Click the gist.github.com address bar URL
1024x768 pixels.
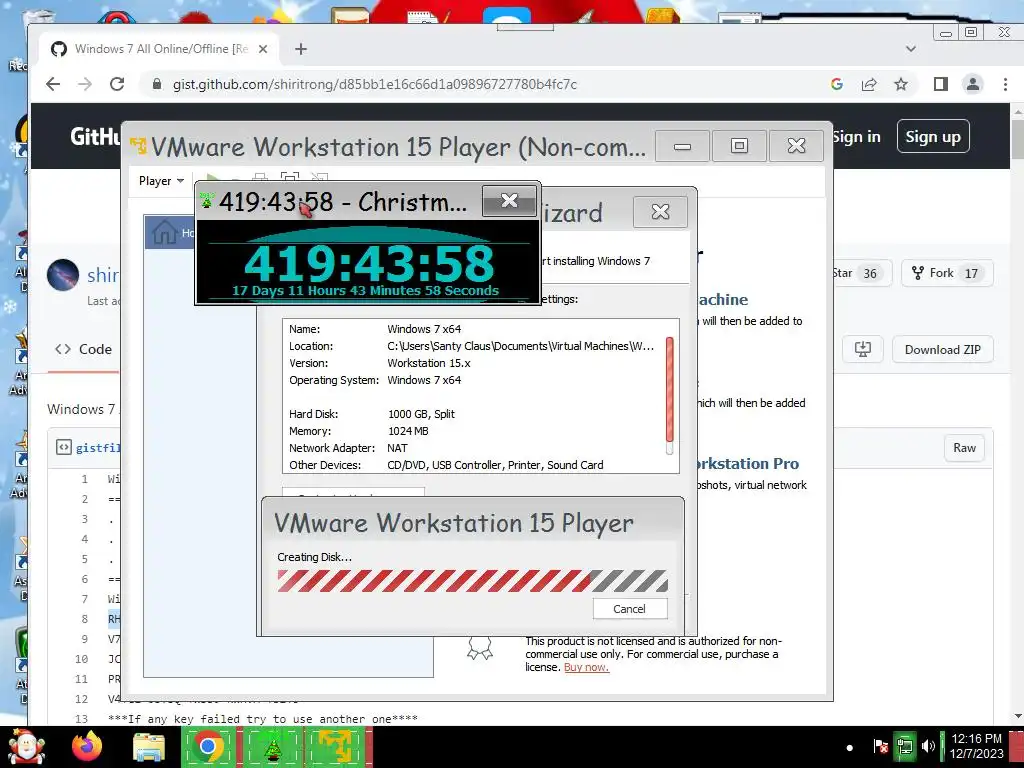click(375, 84)
